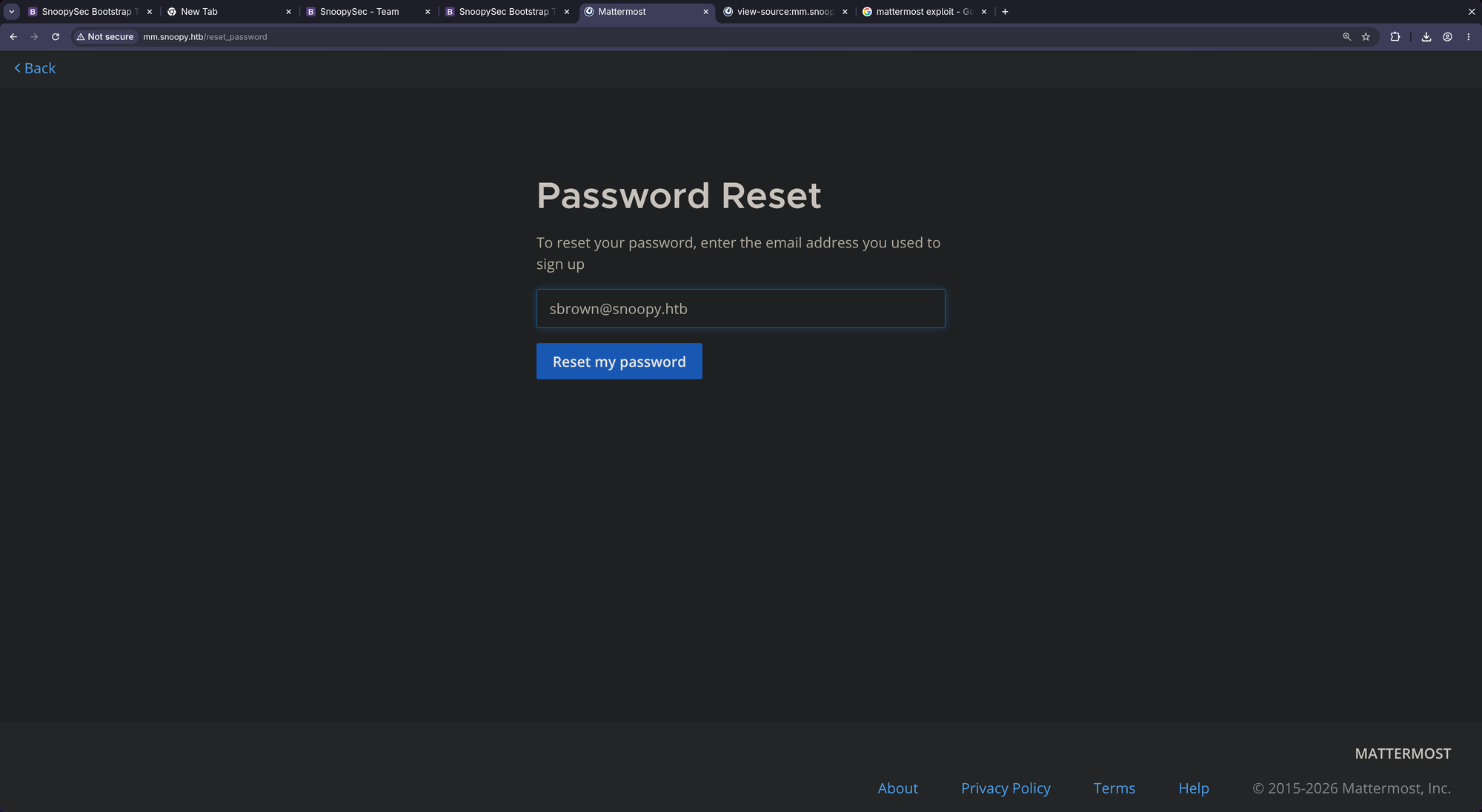Close the SnoopySec - Team tab

point(428,12)
